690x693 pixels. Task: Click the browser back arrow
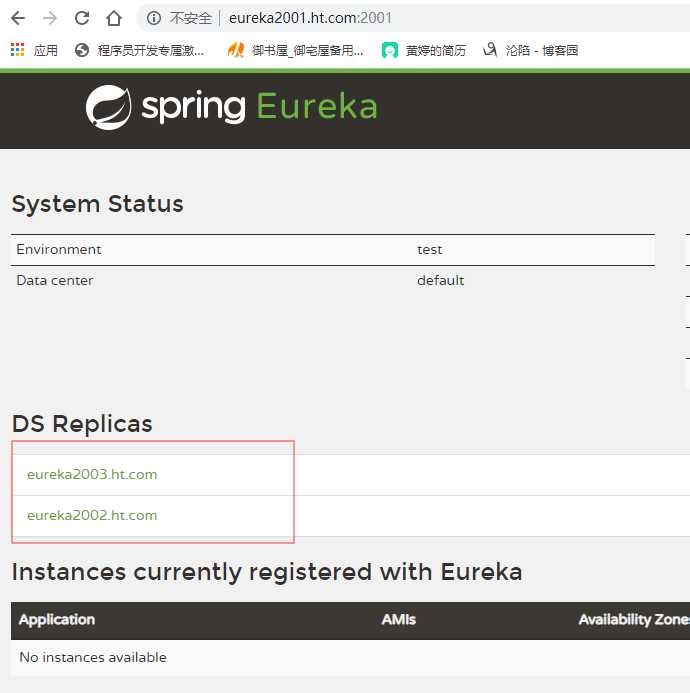pos(18,18)
